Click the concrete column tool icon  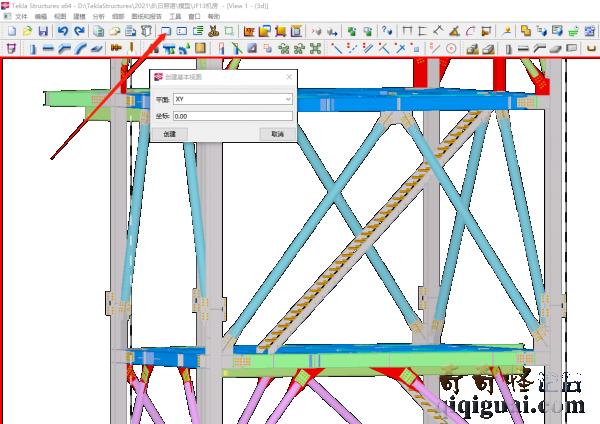pyautogui.click(x=508, y=49)
